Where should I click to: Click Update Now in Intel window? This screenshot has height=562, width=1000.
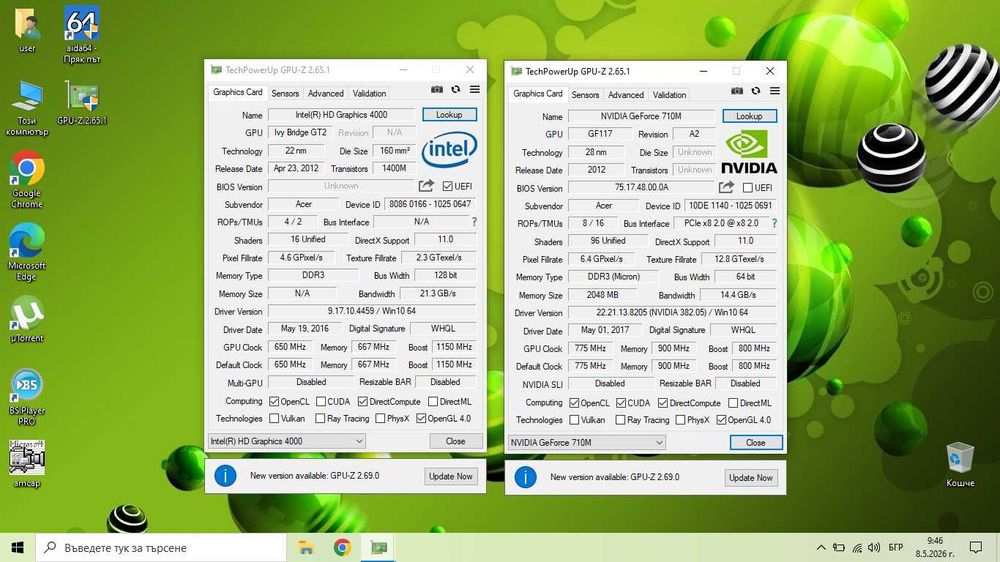(450, 476)
